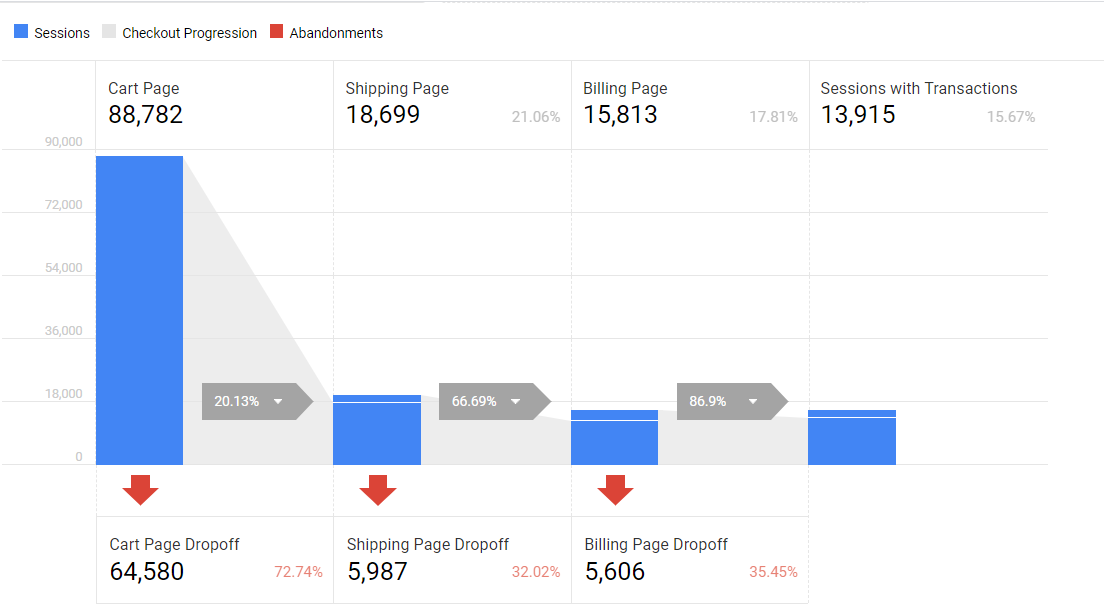Open the 66.69% progression dropdown
This screenshot has width=1104, height=607.
(x=515, y=401)
